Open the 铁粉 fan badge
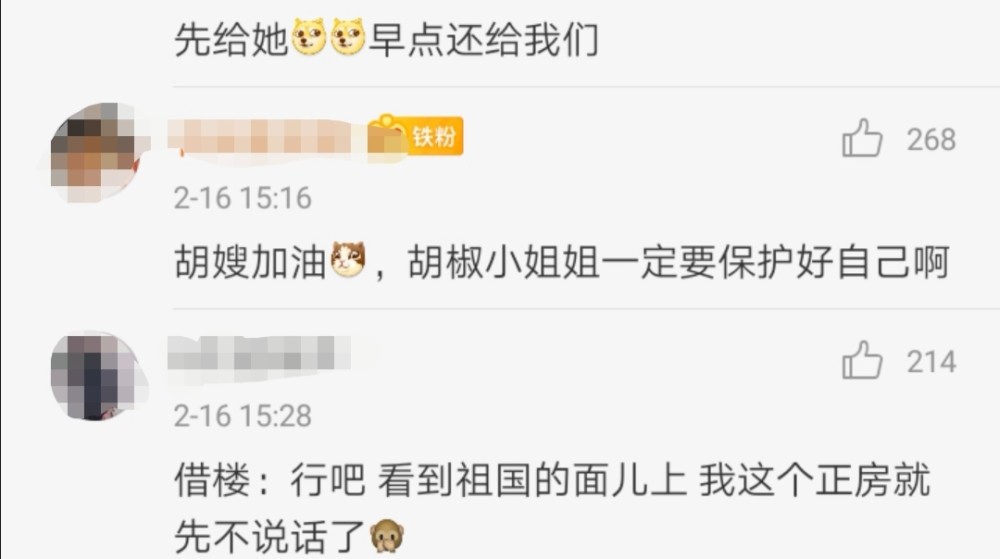 (x=415, y=135)
